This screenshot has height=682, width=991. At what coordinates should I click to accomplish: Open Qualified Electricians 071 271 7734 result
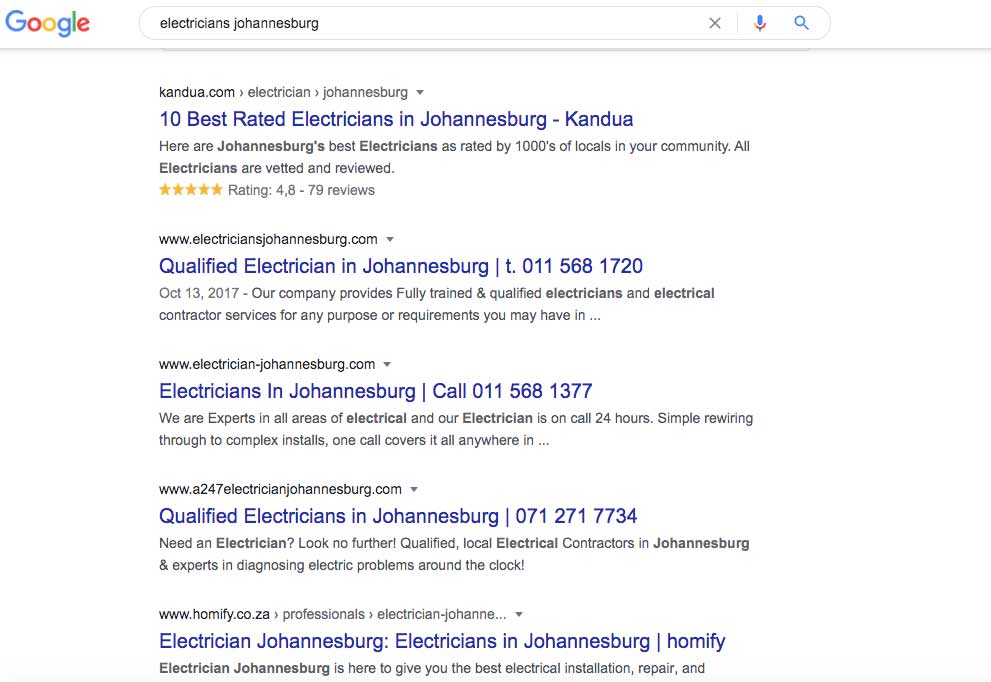pyautogui.click(x=398, y=516)
